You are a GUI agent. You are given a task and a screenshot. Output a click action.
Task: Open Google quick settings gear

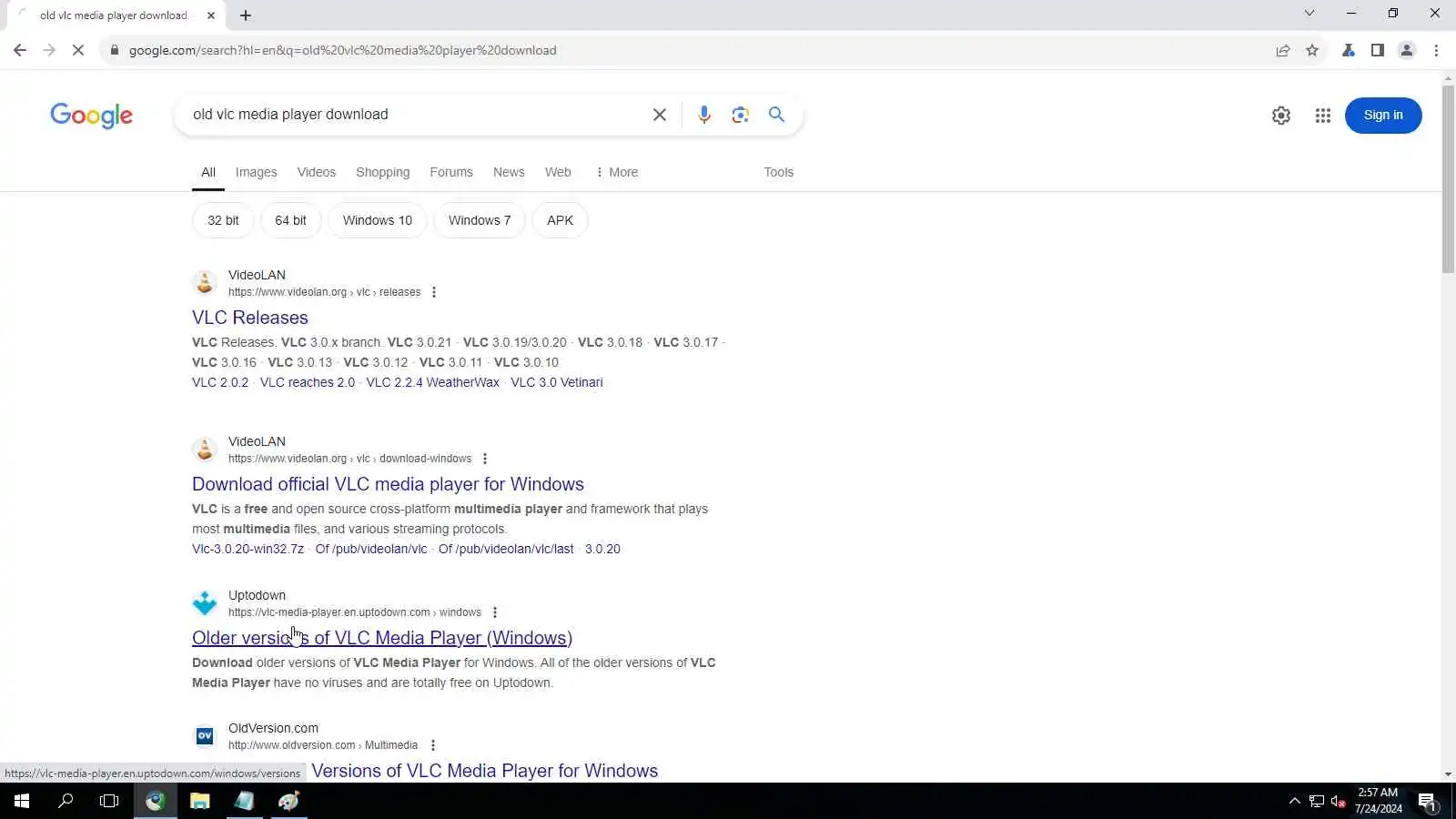(x=1281, y=116)
